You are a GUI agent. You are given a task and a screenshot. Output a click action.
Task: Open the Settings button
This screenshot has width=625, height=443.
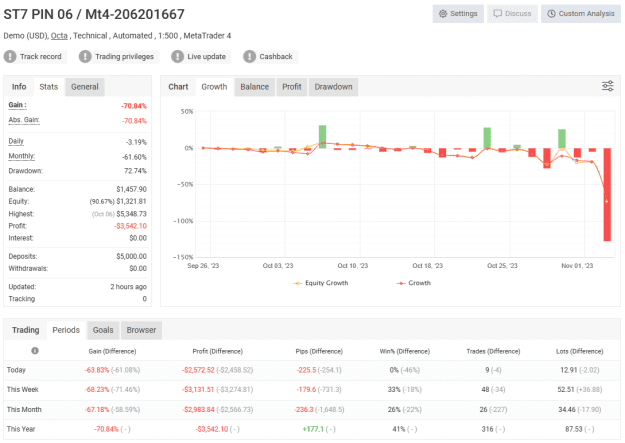(458, 14)
